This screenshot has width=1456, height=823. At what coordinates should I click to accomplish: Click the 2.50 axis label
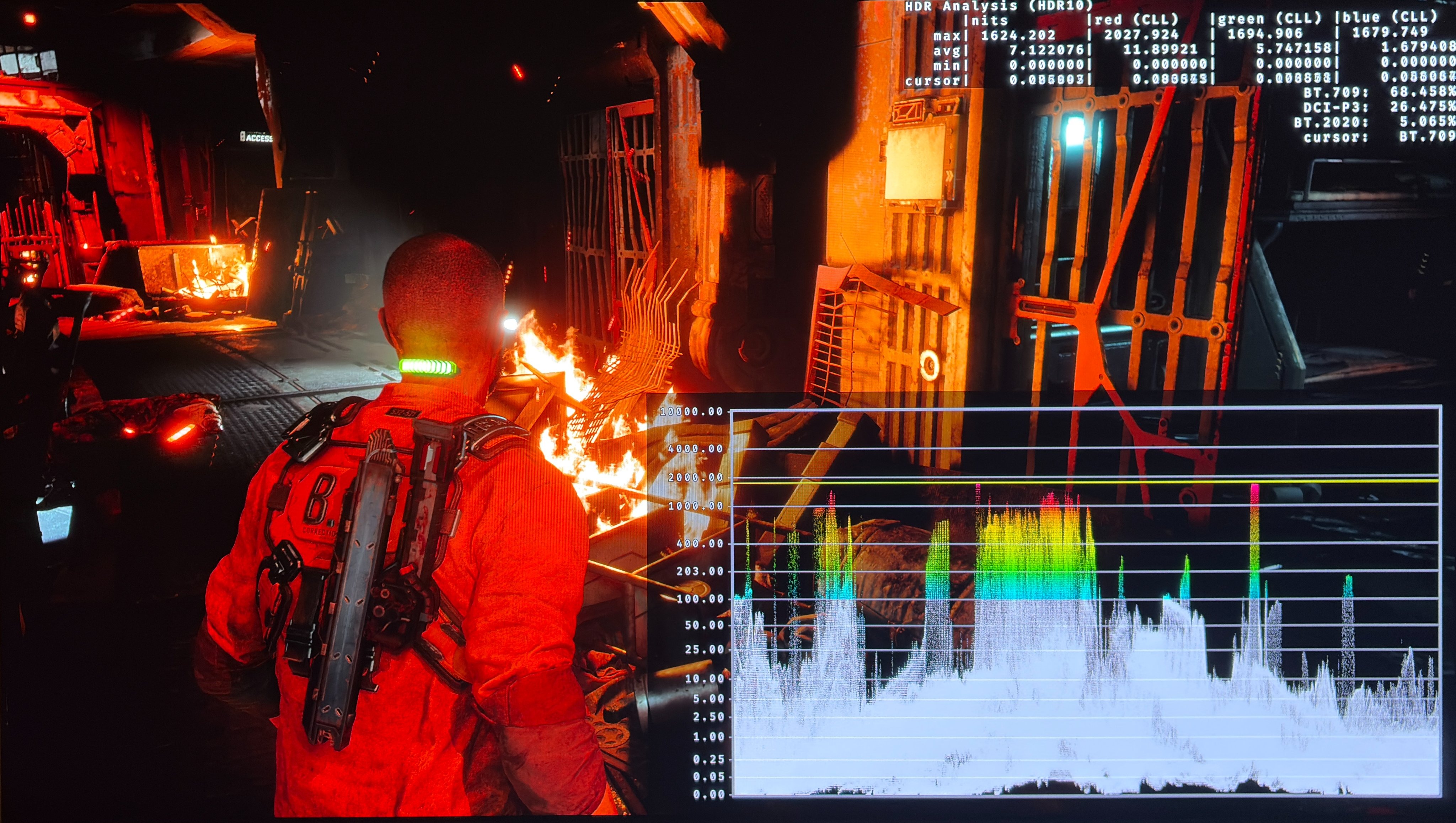[708, 717]
